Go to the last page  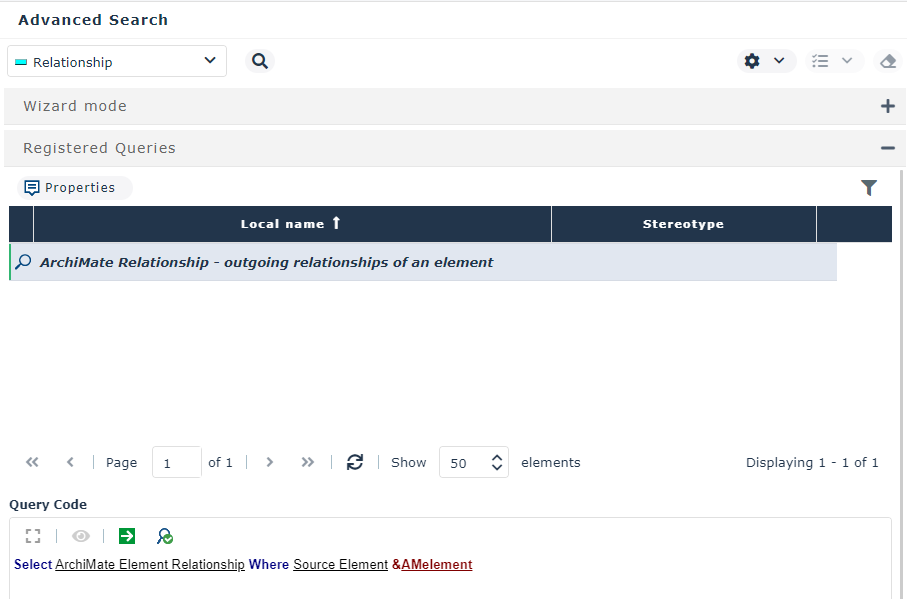(x=308, y=462)
